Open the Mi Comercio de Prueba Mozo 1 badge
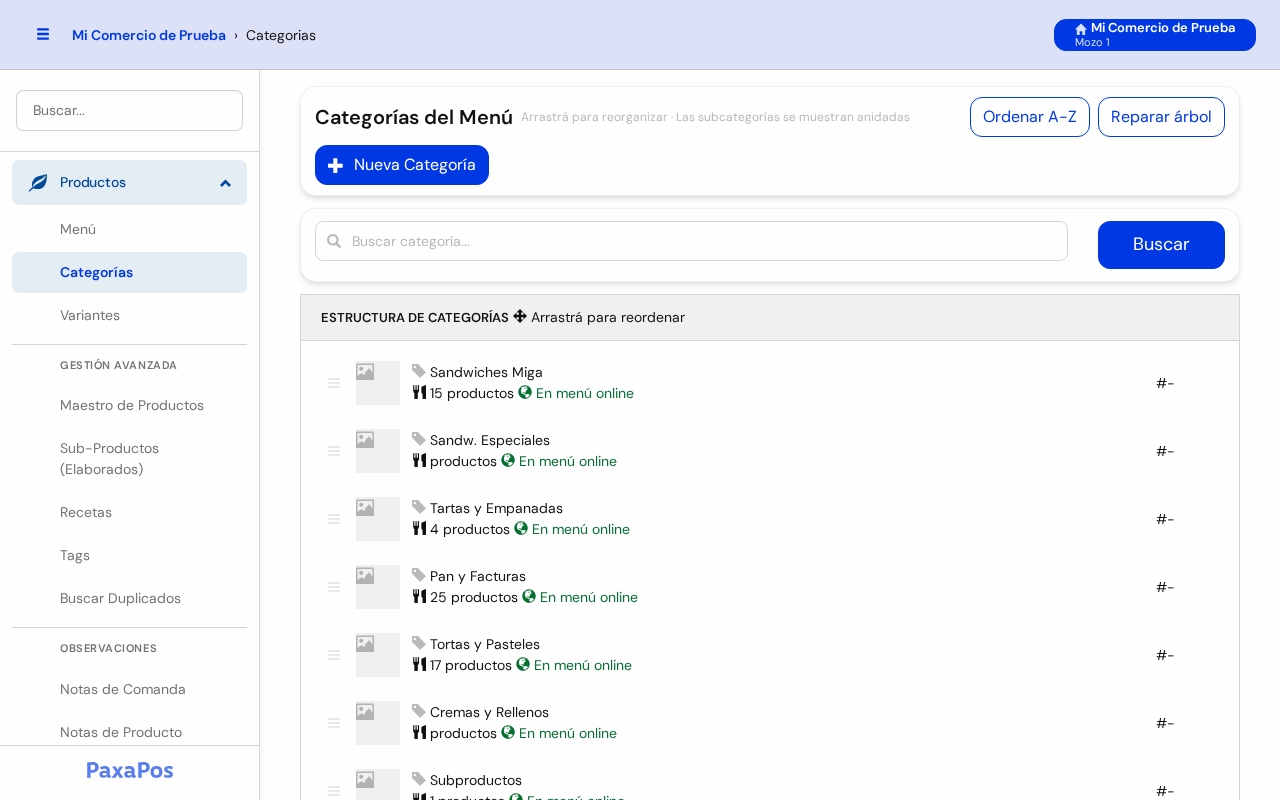Image resolution: width=1280 pixels, height=800 pixels. point(1155,35)
